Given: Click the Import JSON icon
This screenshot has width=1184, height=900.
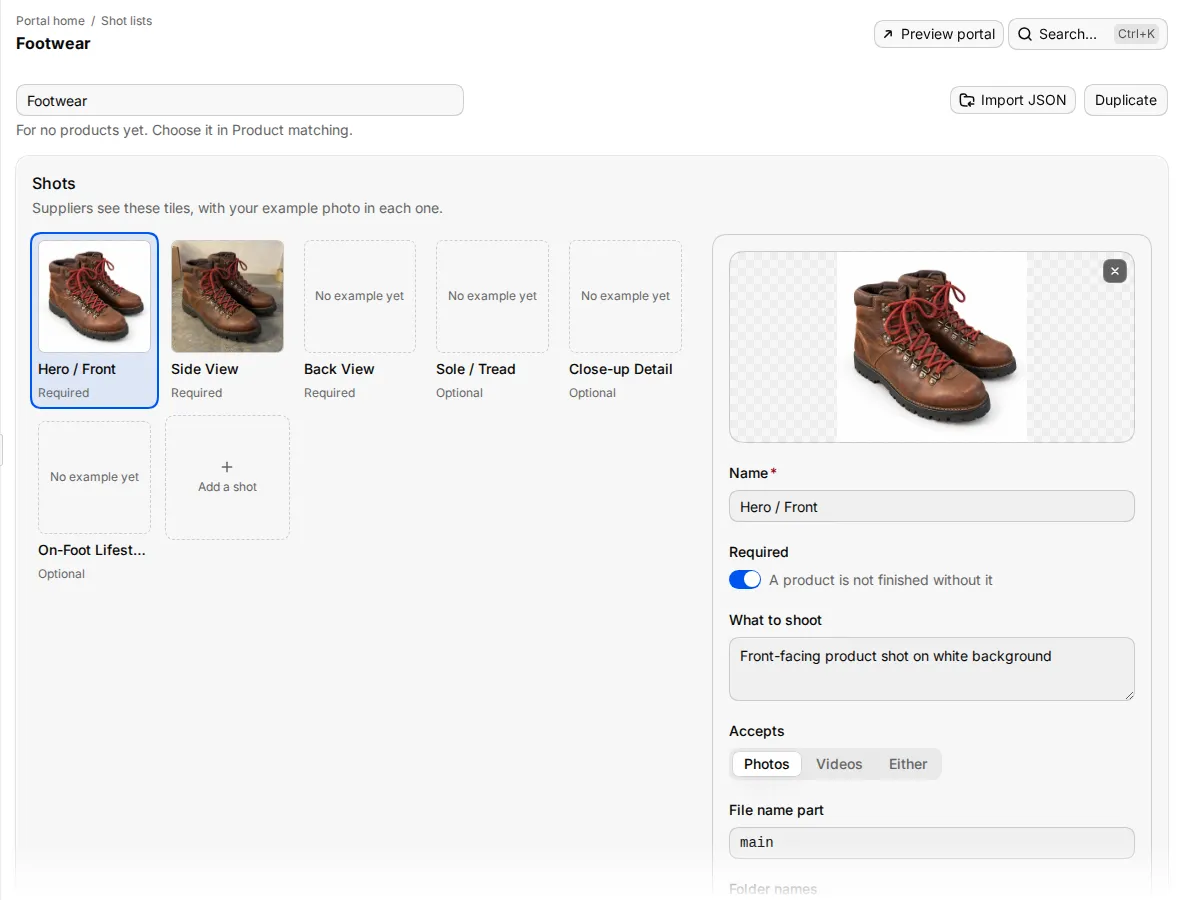Looking at the screenshot, I should (x=967, y=100).
